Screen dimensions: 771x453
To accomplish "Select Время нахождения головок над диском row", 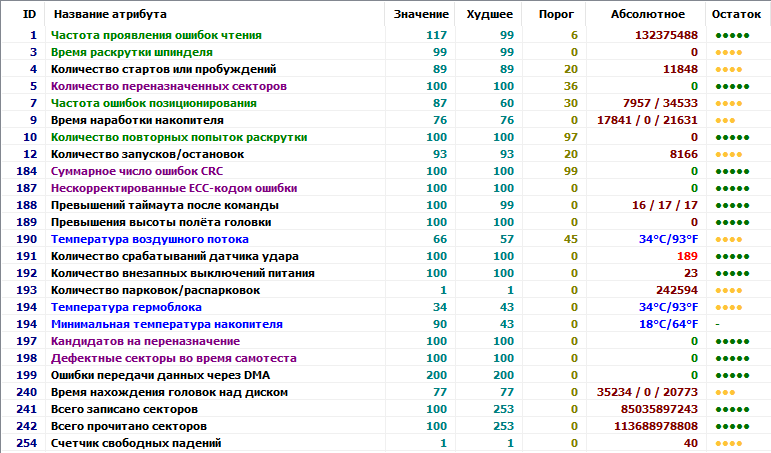I will click(x=386, y=392).
